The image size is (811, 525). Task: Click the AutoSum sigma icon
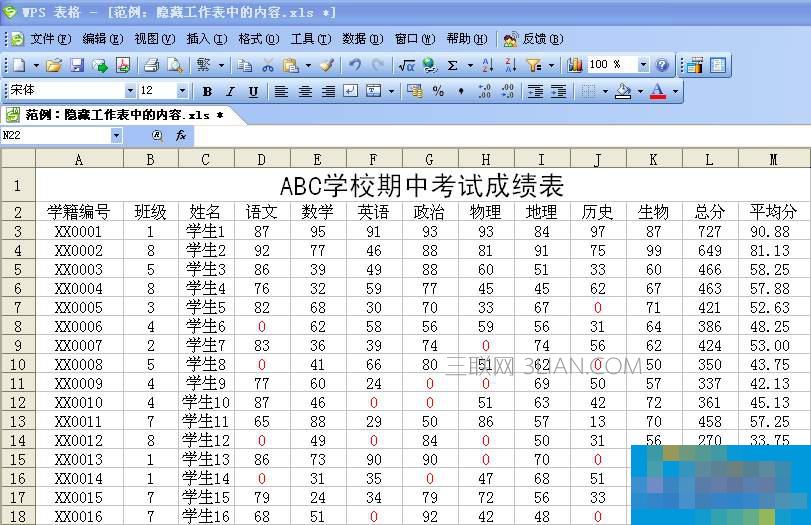pyautogui.click(x=453, y=65)
